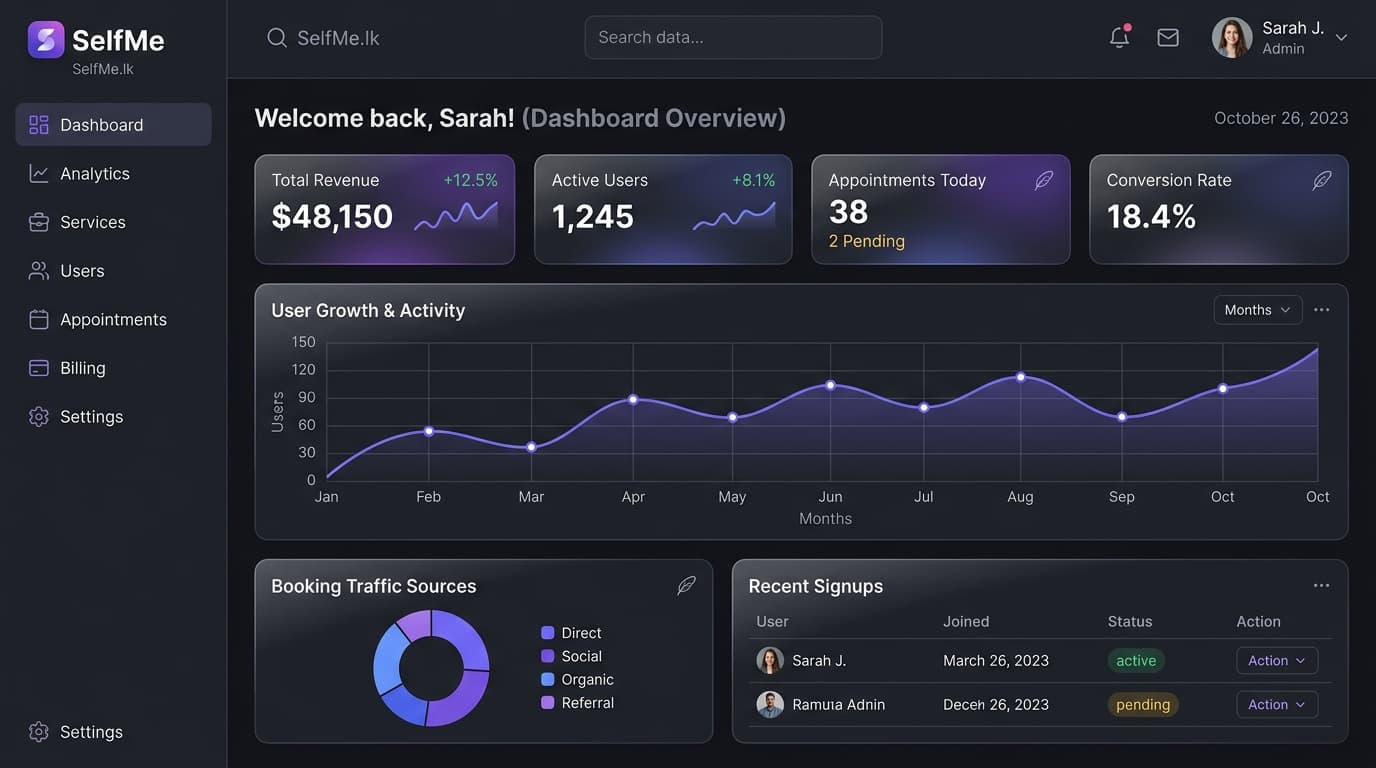Click the leaf icon on Booking Traffic Sources
The height and width of the screenshot is (768, 1376).
pos(686,586)
